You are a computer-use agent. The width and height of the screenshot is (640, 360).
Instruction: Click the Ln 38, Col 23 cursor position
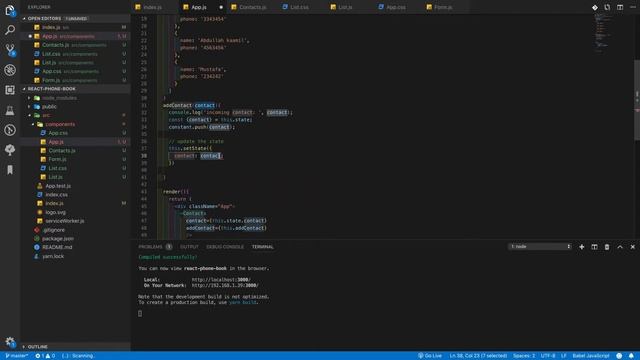click(x=478, y=356)
